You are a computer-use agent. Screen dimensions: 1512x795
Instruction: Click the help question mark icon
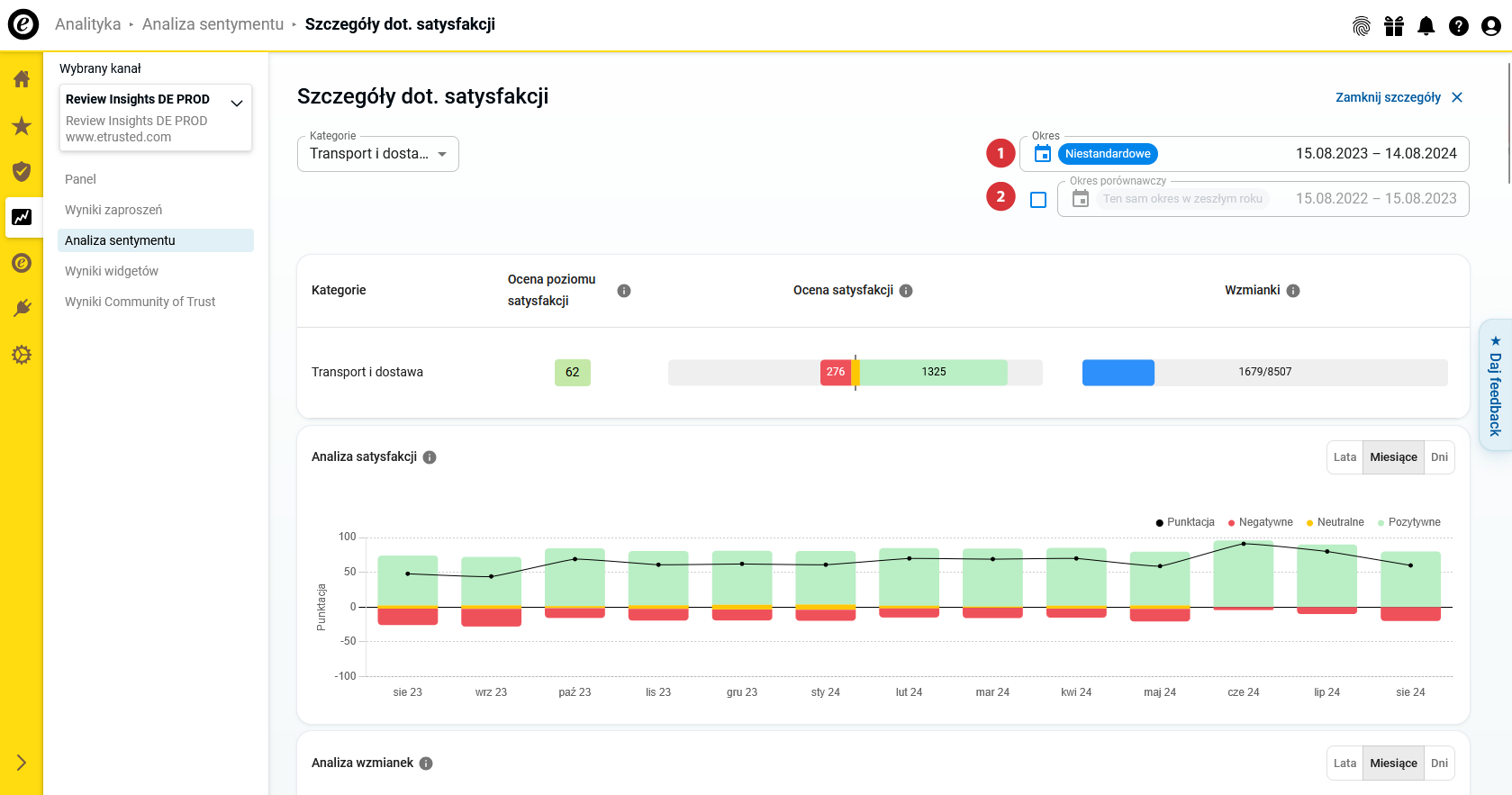[x=1458, y=26]
